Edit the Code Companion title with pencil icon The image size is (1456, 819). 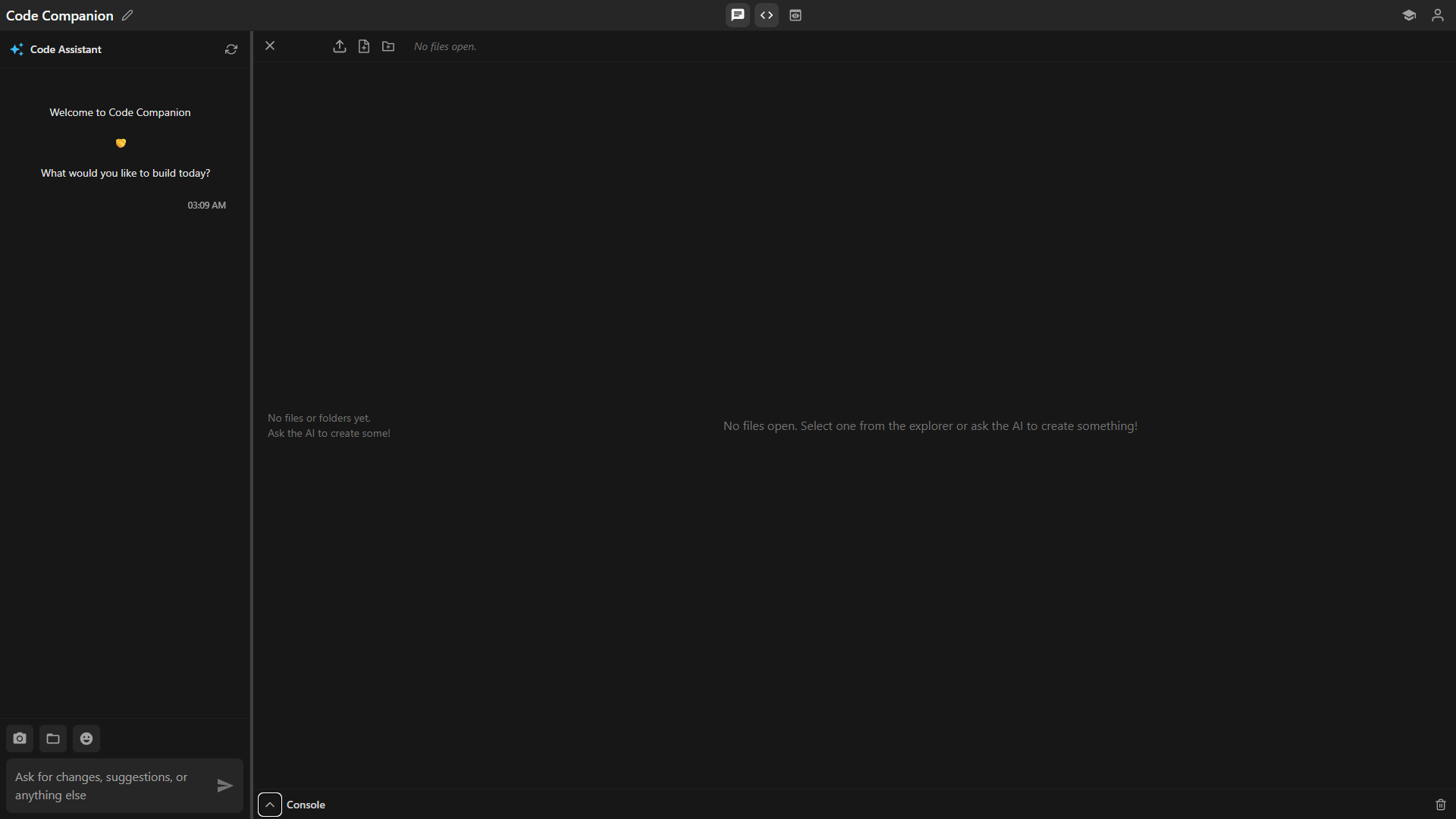click(x=127, y=15)
